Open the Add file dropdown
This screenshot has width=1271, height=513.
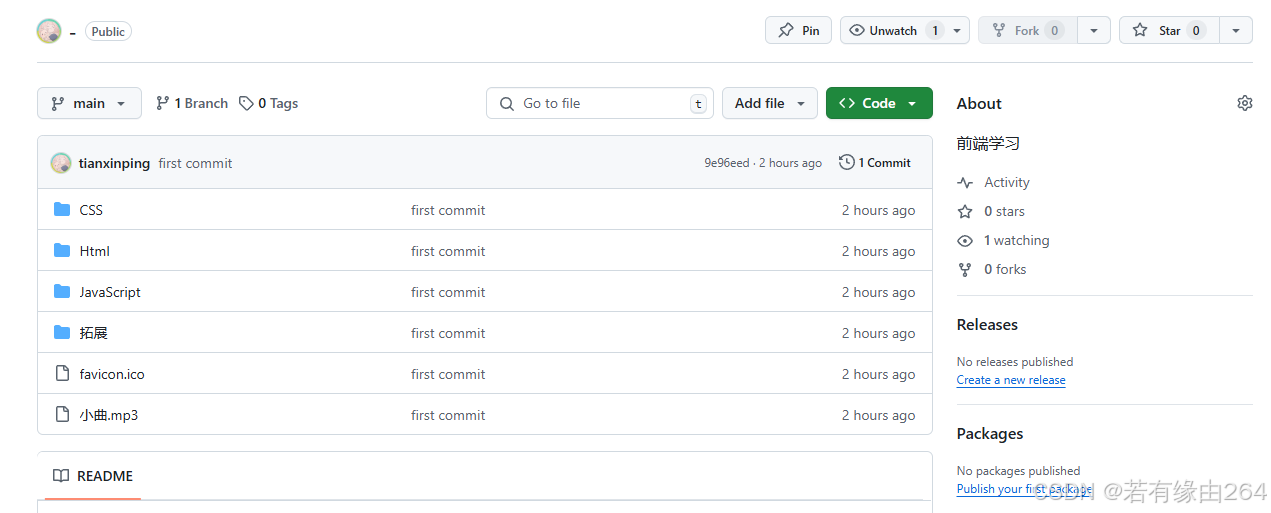[x=770, y=103]
